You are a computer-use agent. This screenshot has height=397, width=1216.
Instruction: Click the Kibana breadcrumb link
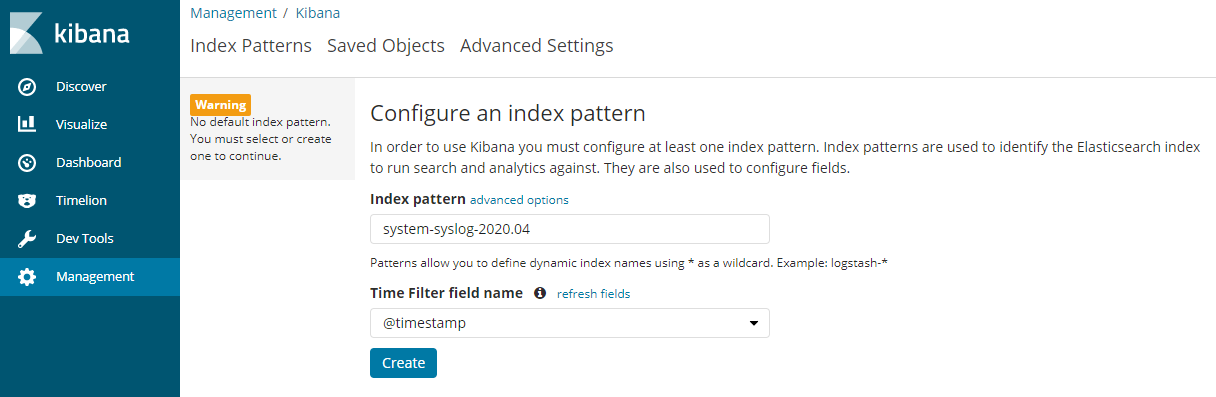[x=318, y=13]
